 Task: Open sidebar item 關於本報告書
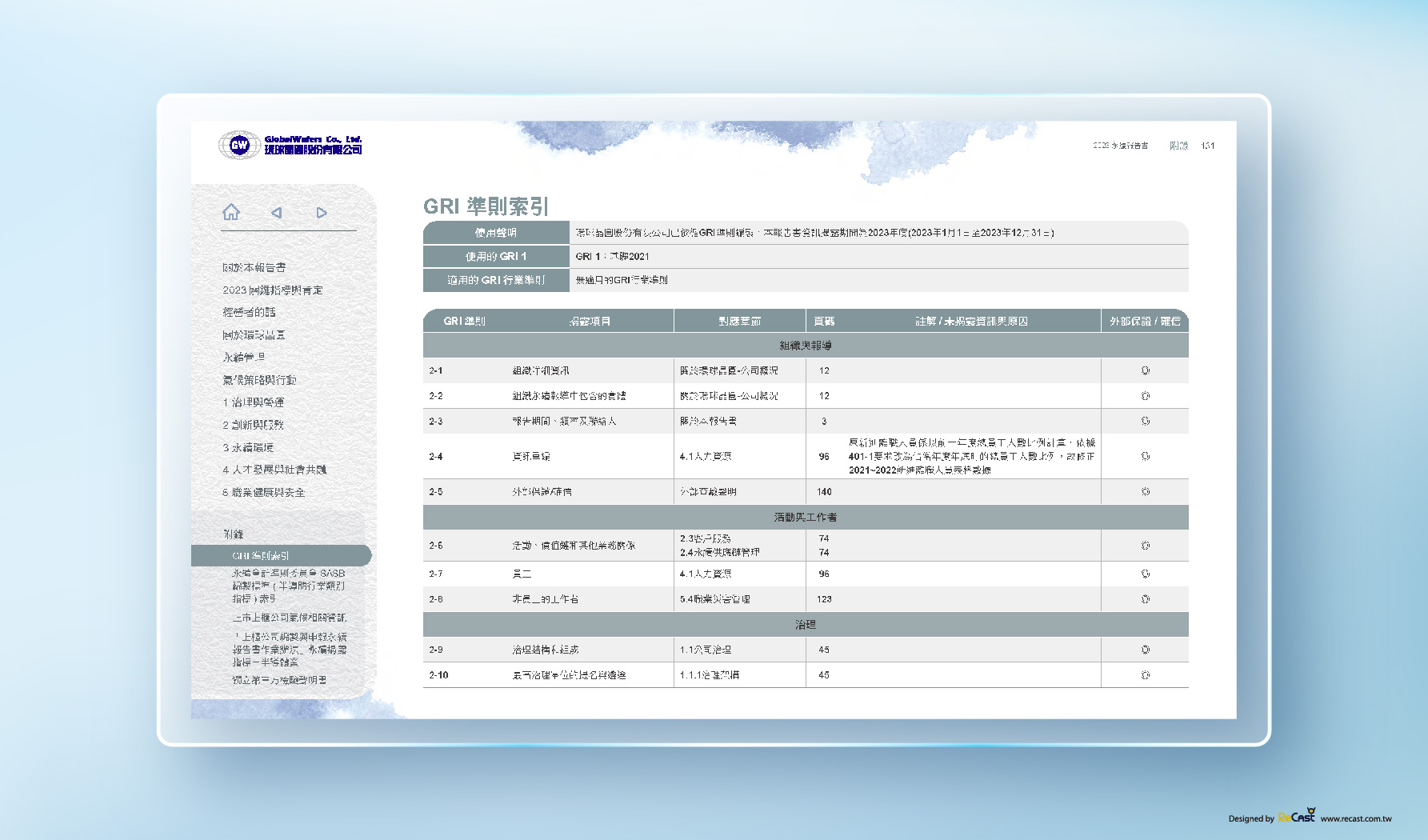click(x=254, y=268)
